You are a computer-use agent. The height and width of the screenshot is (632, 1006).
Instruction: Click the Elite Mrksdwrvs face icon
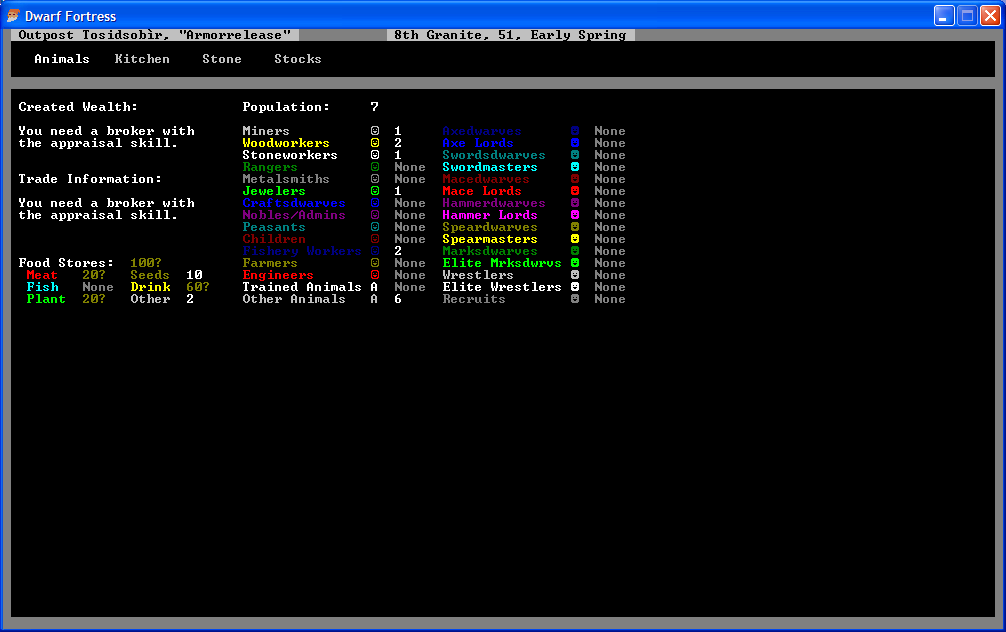(575, 263)
